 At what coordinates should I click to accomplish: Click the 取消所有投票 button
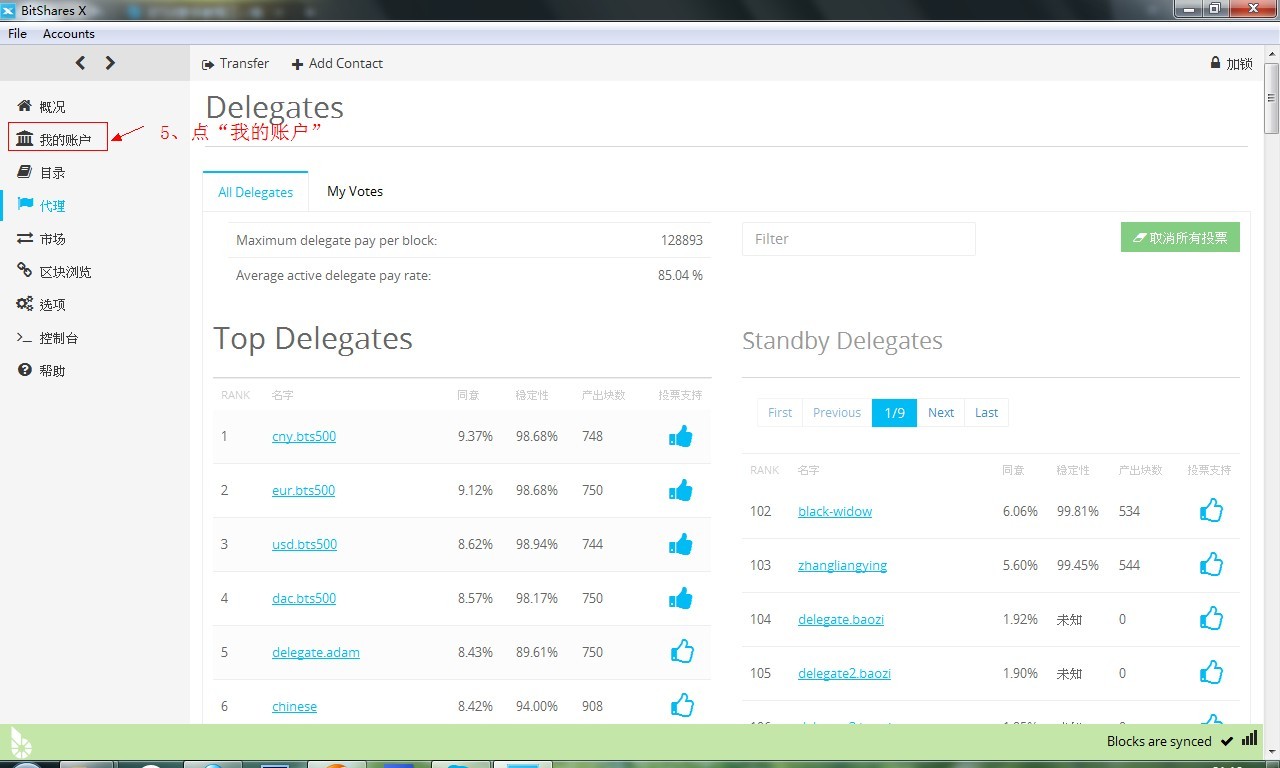coord(1180,237)
